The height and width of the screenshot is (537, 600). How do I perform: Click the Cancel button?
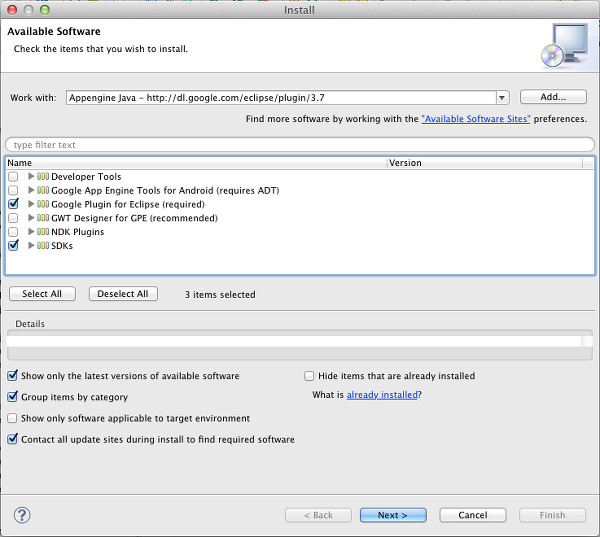pyautogui.click(x=473, y=515)
